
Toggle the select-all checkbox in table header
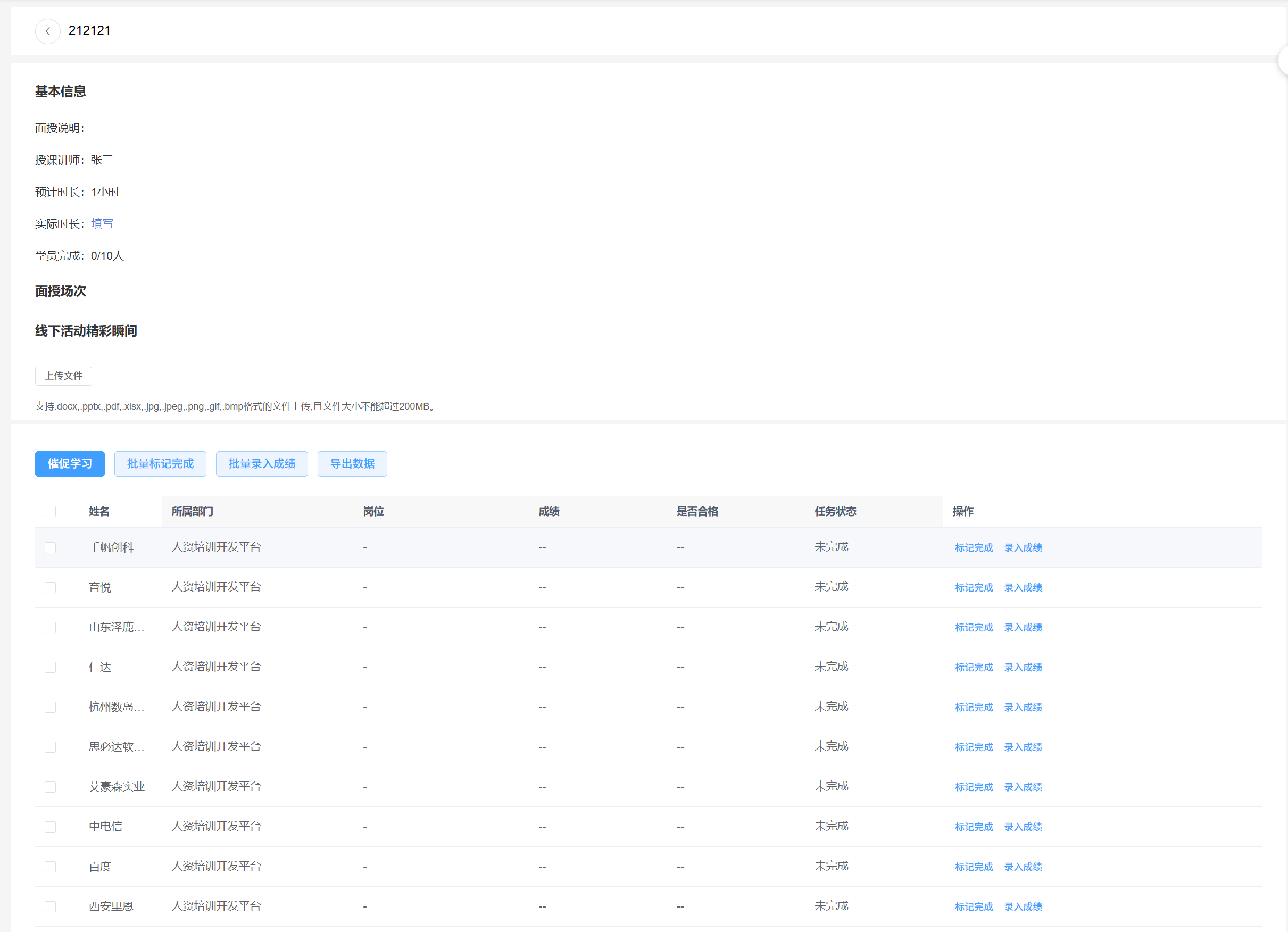click(x=51, y=512)
